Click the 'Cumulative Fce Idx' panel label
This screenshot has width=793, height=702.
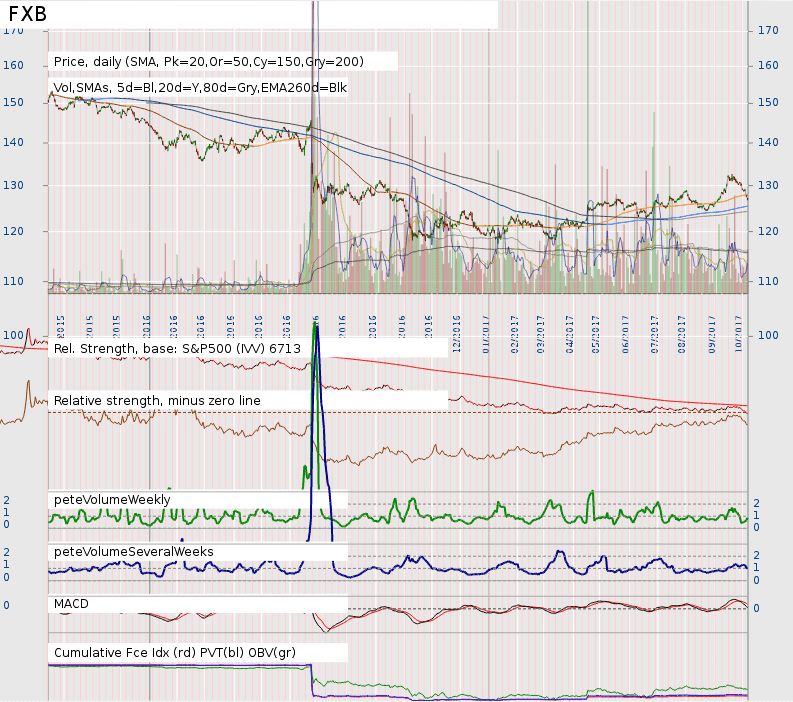click(175, 653)
